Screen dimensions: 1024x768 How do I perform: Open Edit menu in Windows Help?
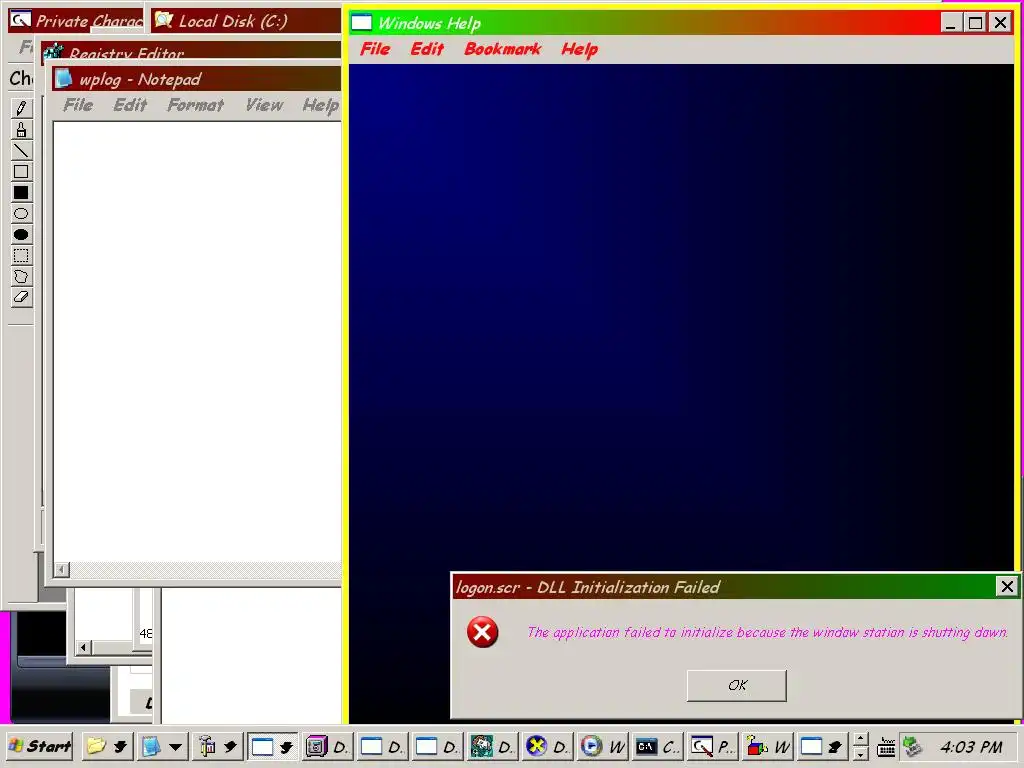coord(427,49)
